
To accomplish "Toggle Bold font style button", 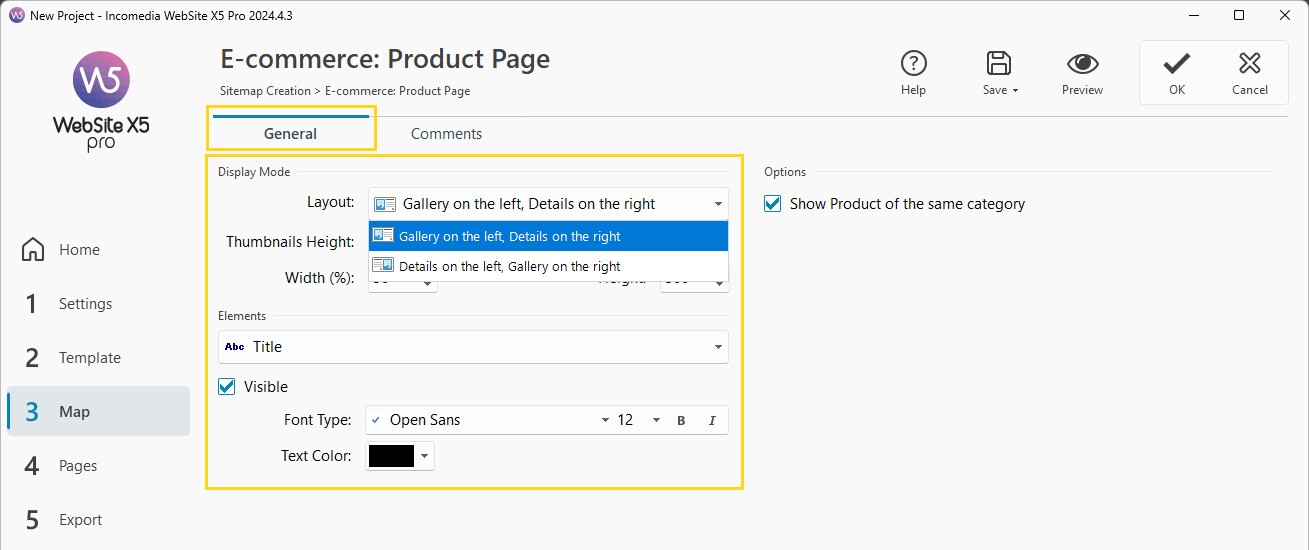I will (x=681, y=421).
